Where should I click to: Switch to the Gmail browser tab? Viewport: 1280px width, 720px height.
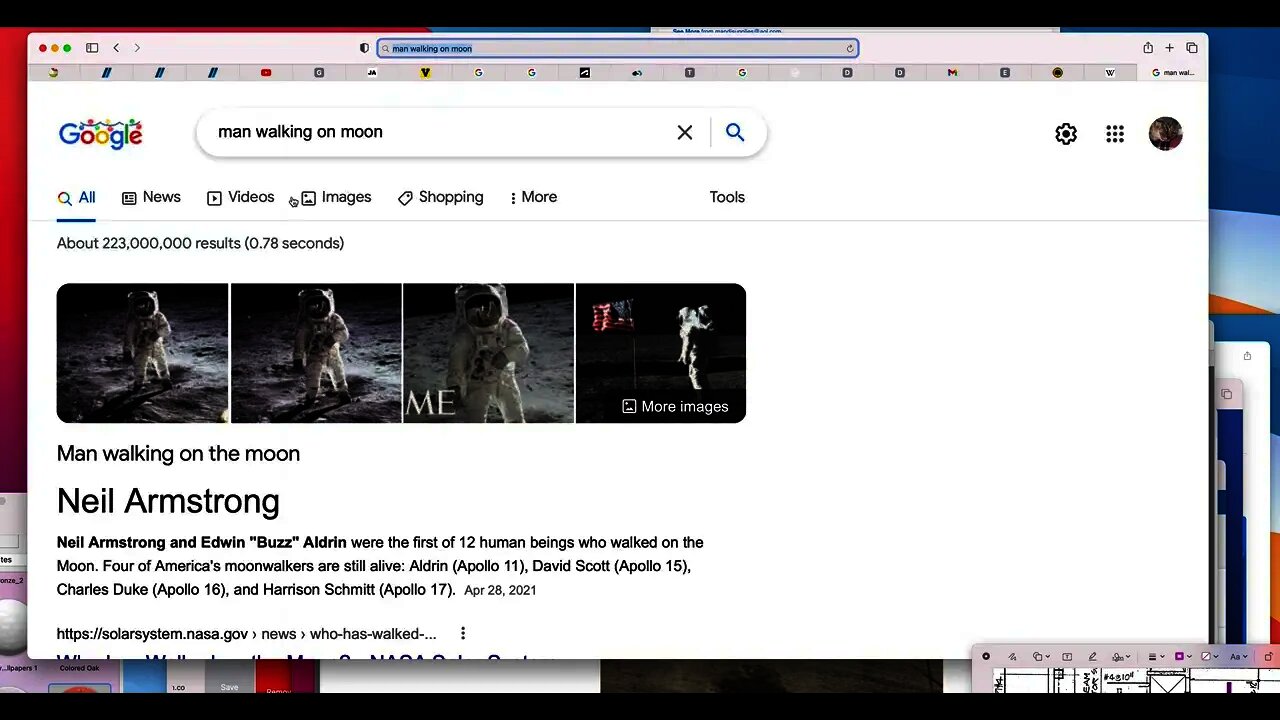952,73
